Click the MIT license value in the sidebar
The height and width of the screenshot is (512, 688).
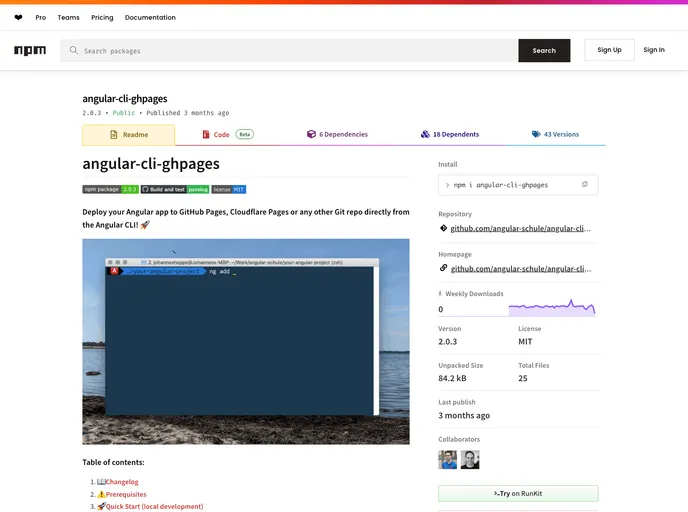click(525, 341)
